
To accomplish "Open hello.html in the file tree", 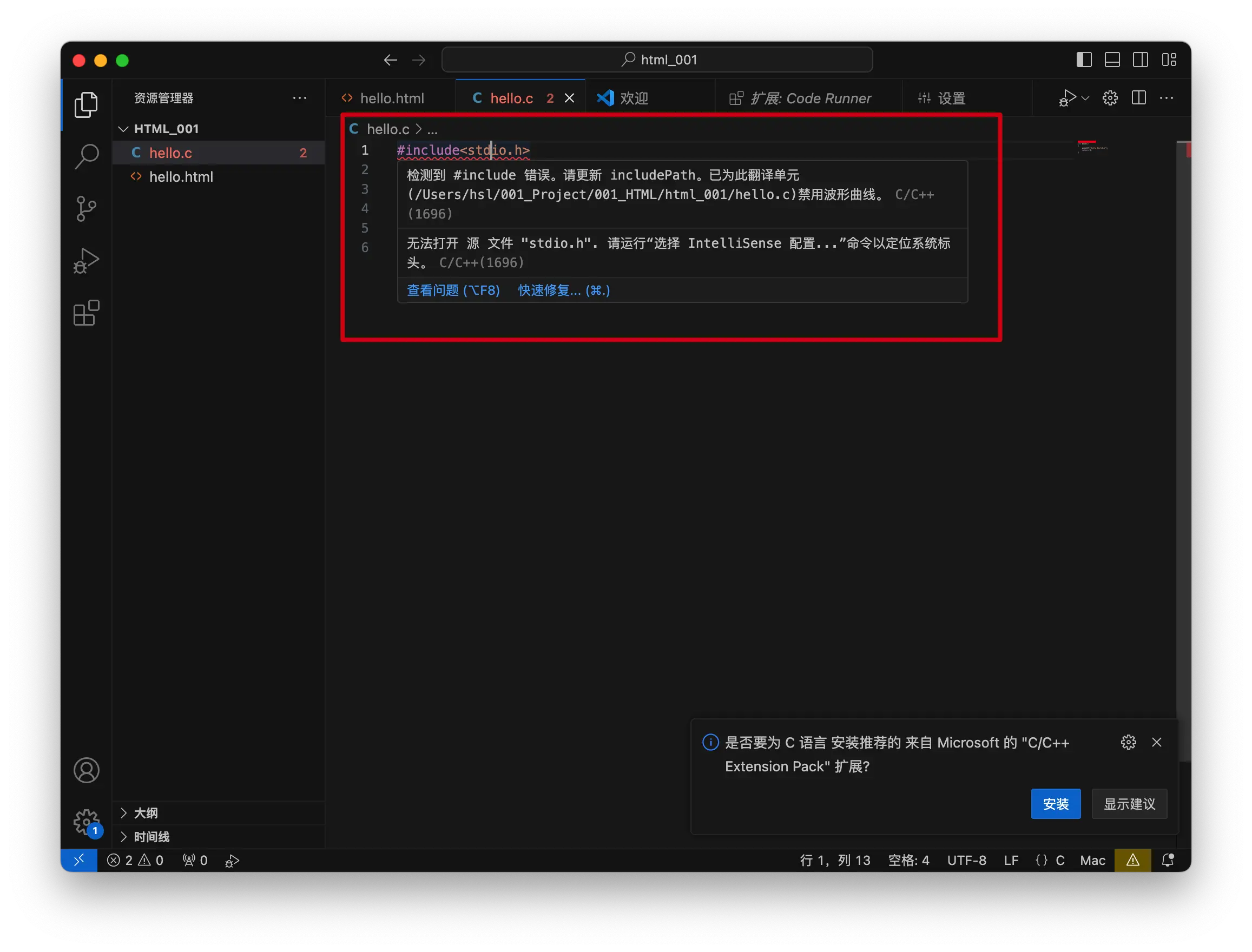I will click(x=219, y=176).
